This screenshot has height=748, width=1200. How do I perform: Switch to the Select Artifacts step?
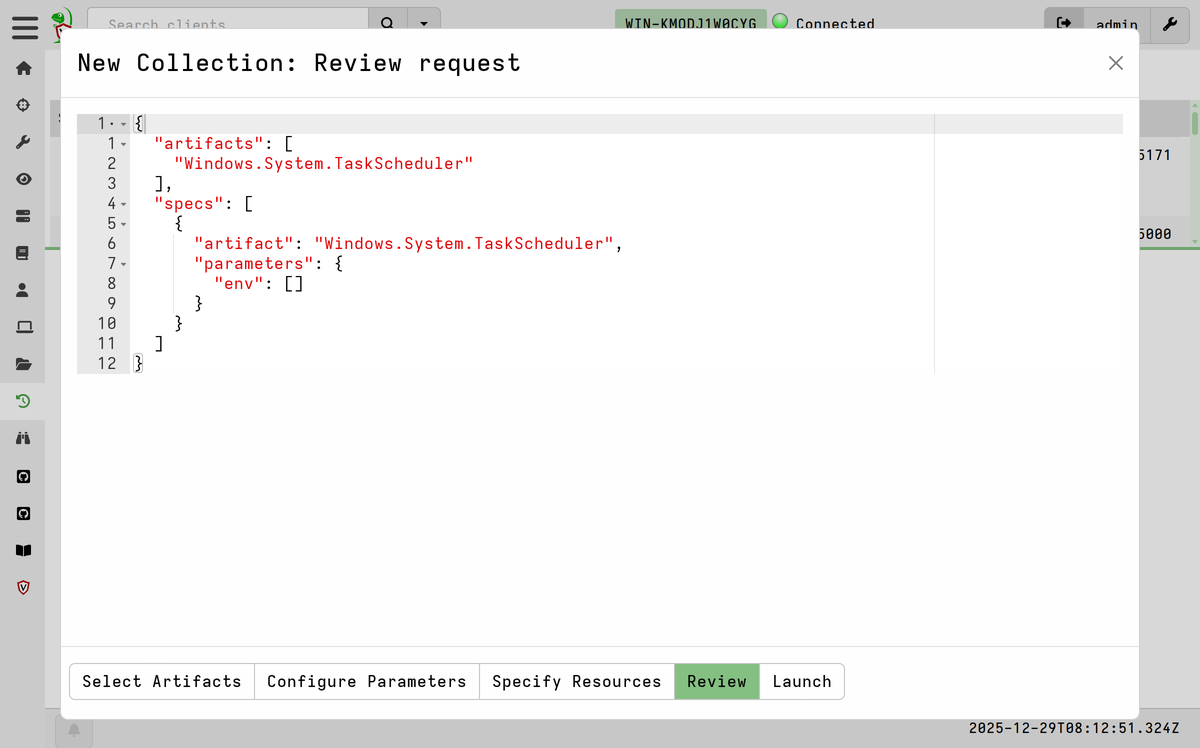click(162, 681)
